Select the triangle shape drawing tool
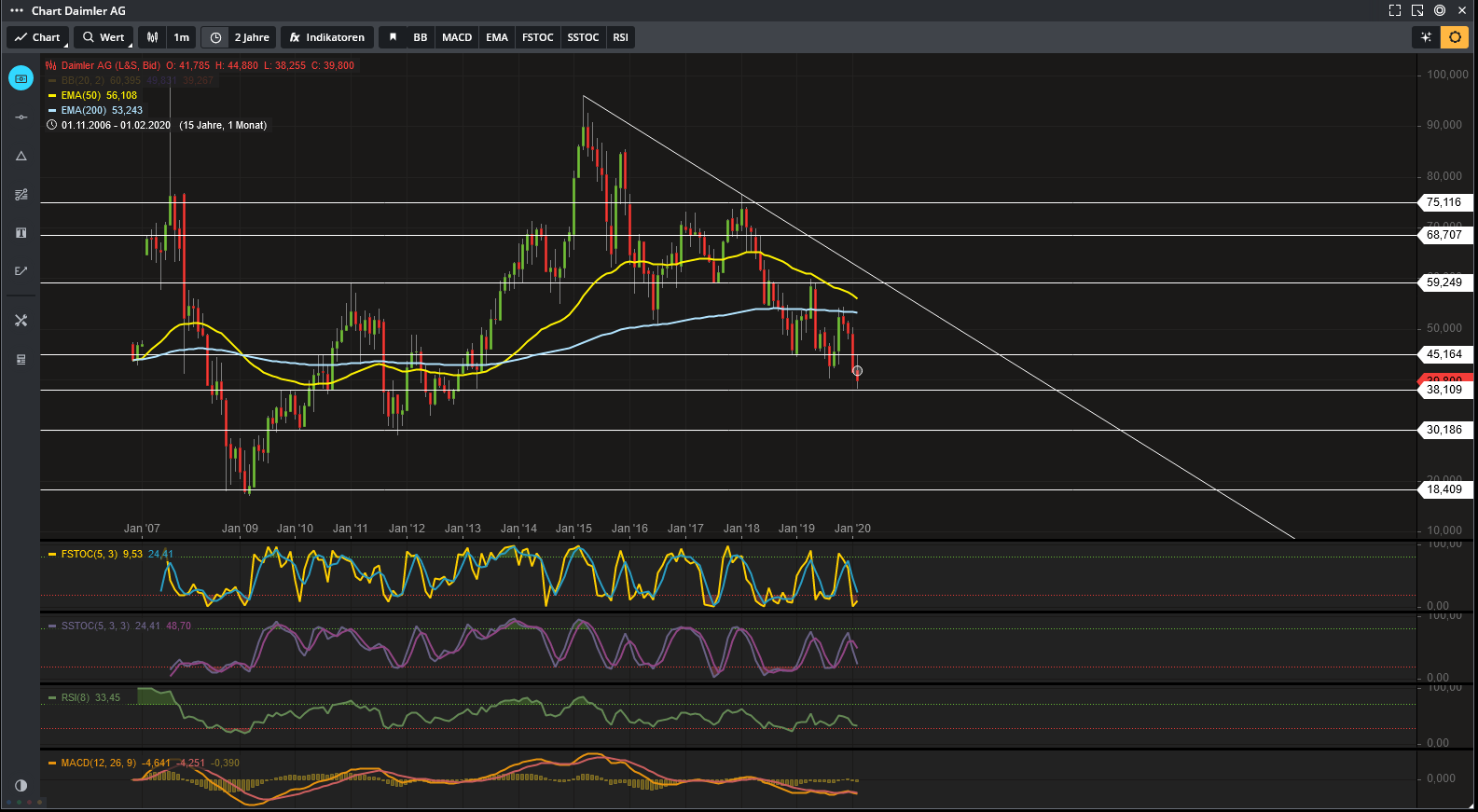 pyautogui.click(x=21, y=156)
